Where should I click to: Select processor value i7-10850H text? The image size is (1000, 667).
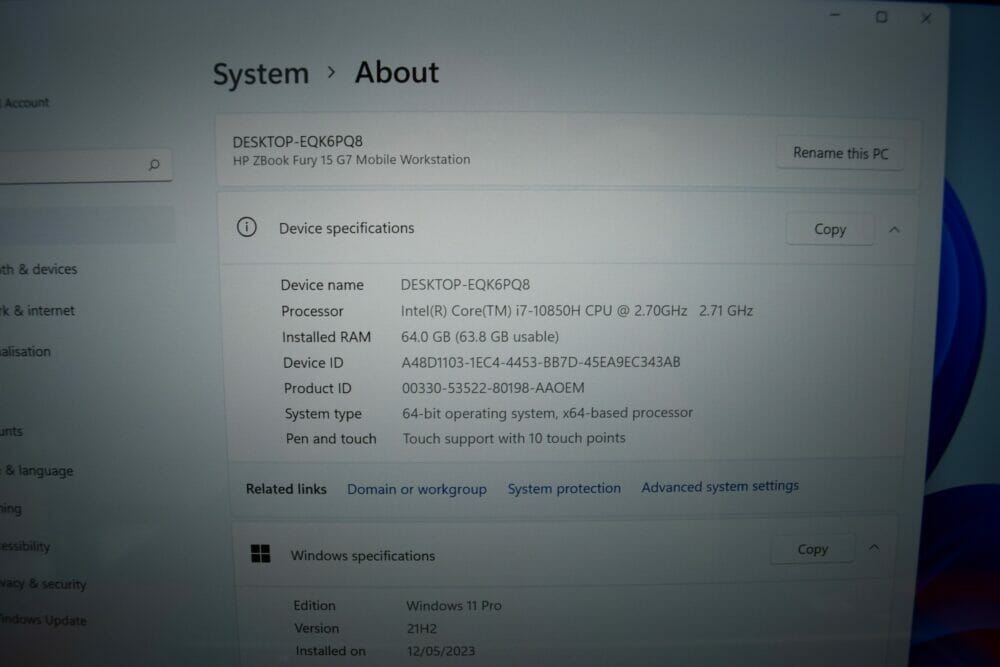click(x=577, y=311)
